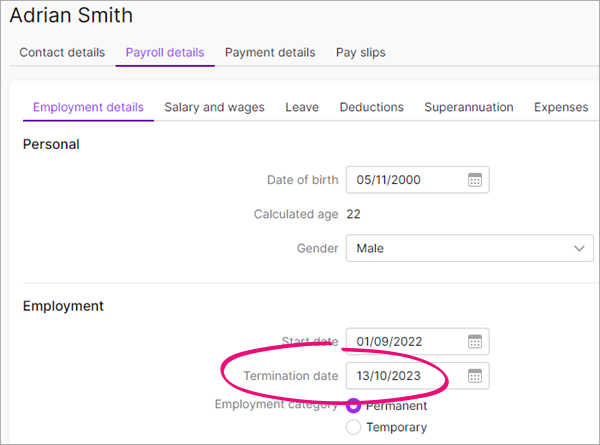Open the Salary and wages sub-tab
The image size is (600, 445).
pos(214,107)
